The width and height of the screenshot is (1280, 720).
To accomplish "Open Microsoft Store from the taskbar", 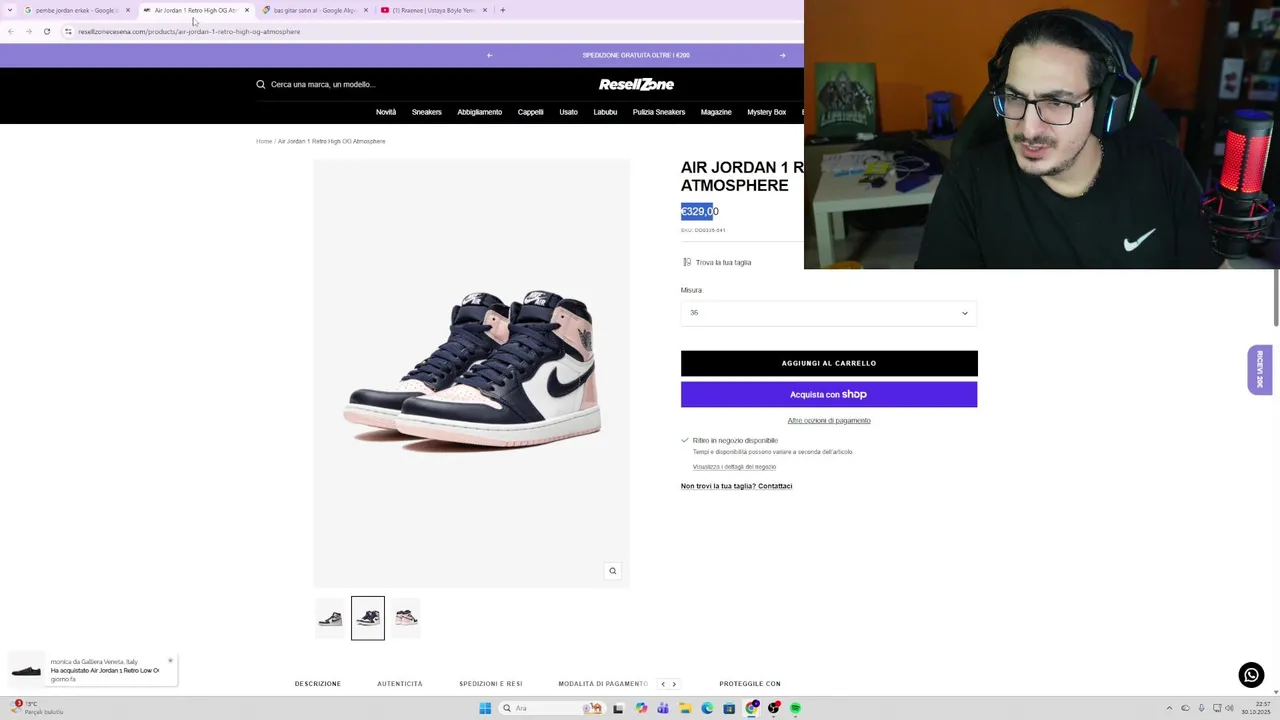I will click(x=729, y=708).
